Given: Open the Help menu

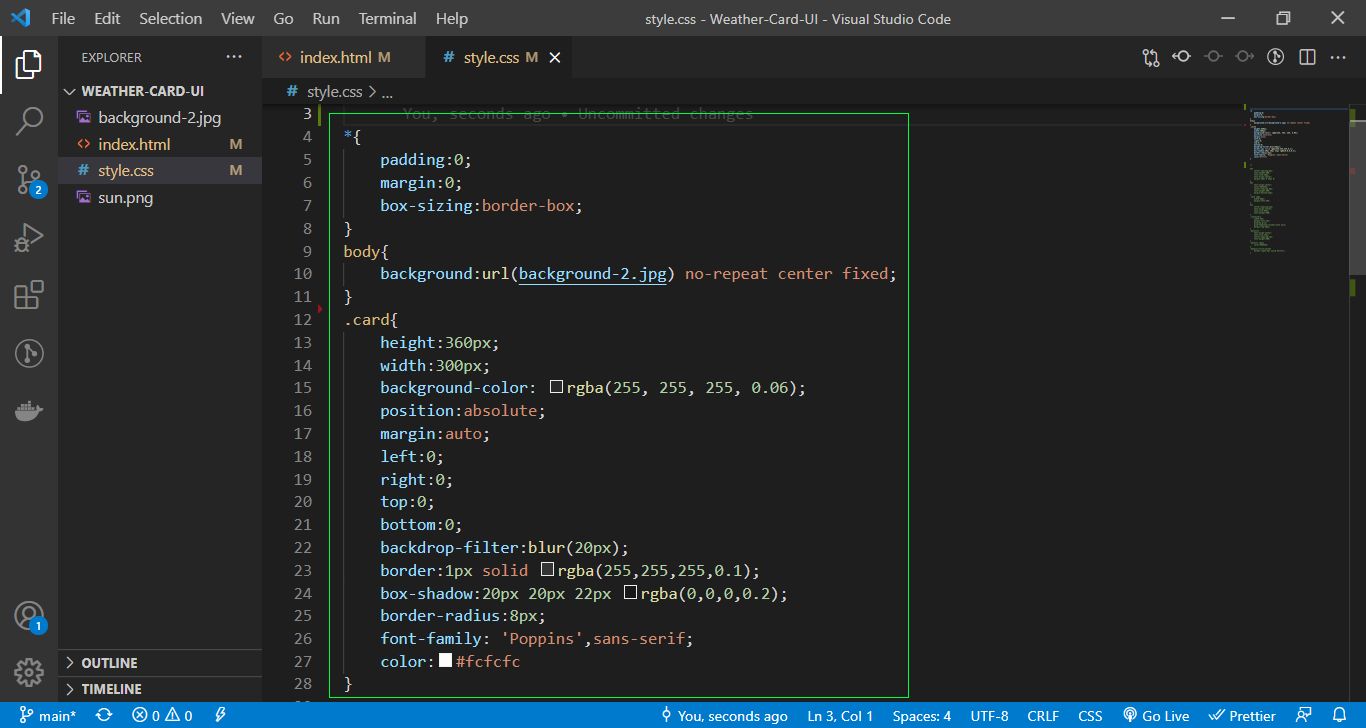Looking at the screenshot, I should (452, 18).
